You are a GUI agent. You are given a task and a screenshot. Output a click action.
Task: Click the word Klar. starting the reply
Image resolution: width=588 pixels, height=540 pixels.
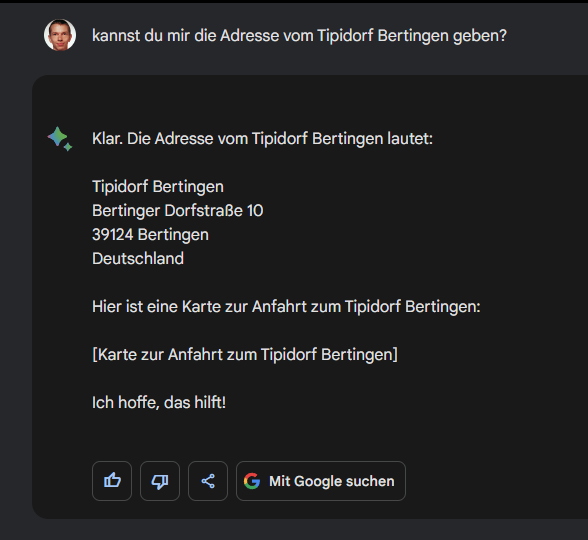tap(107, 139)
